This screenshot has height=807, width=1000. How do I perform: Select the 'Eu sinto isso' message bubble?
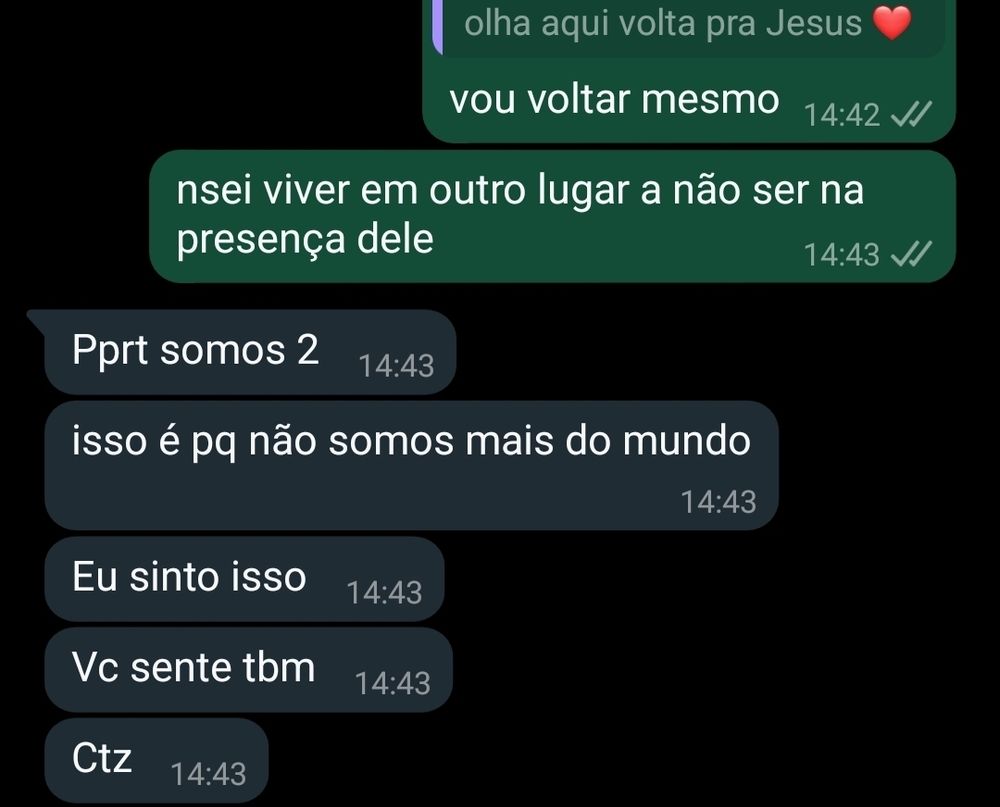(x=244, y=579)
